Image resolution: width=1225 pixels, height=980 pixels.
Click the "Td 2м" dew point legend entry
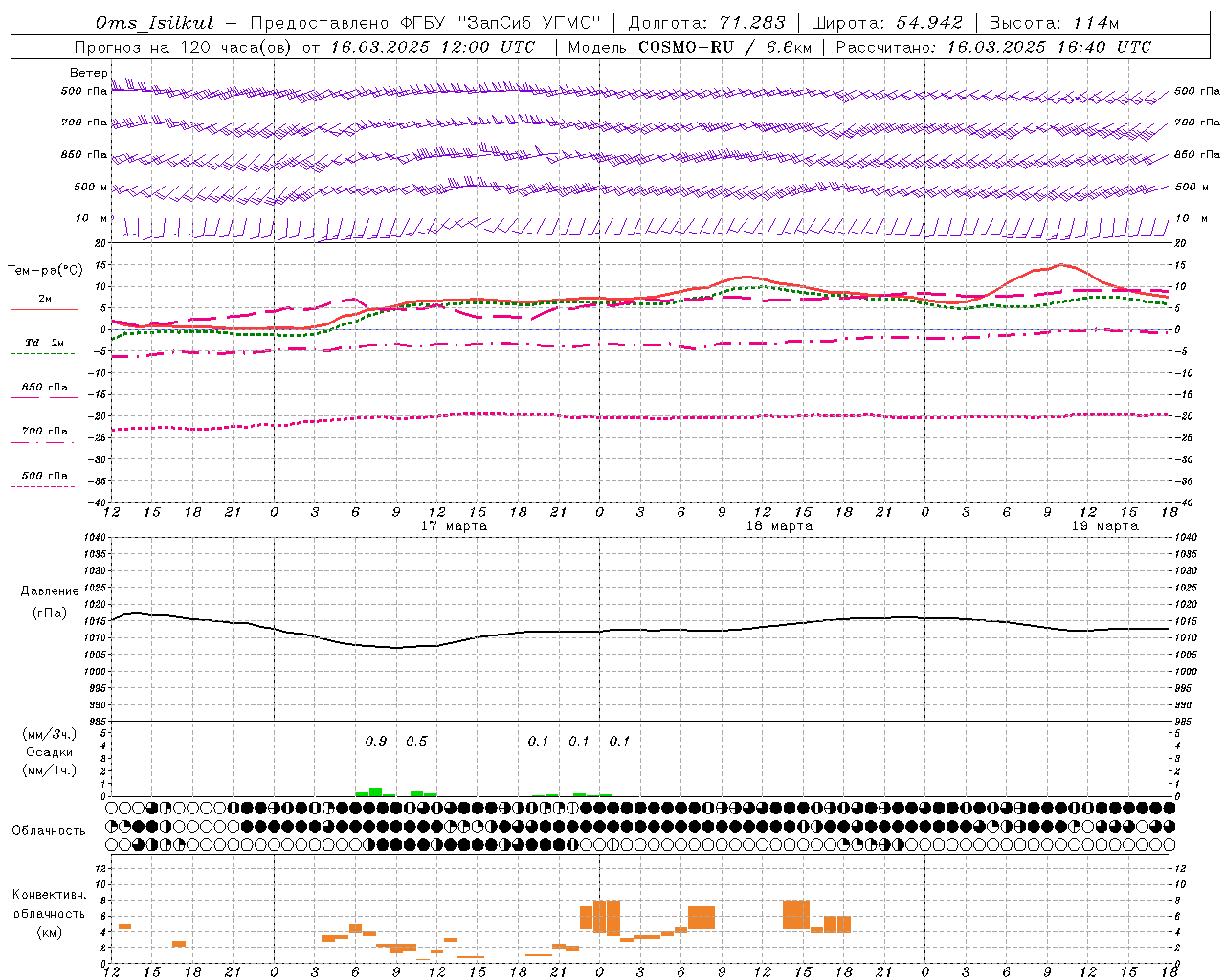pos(44,343)
